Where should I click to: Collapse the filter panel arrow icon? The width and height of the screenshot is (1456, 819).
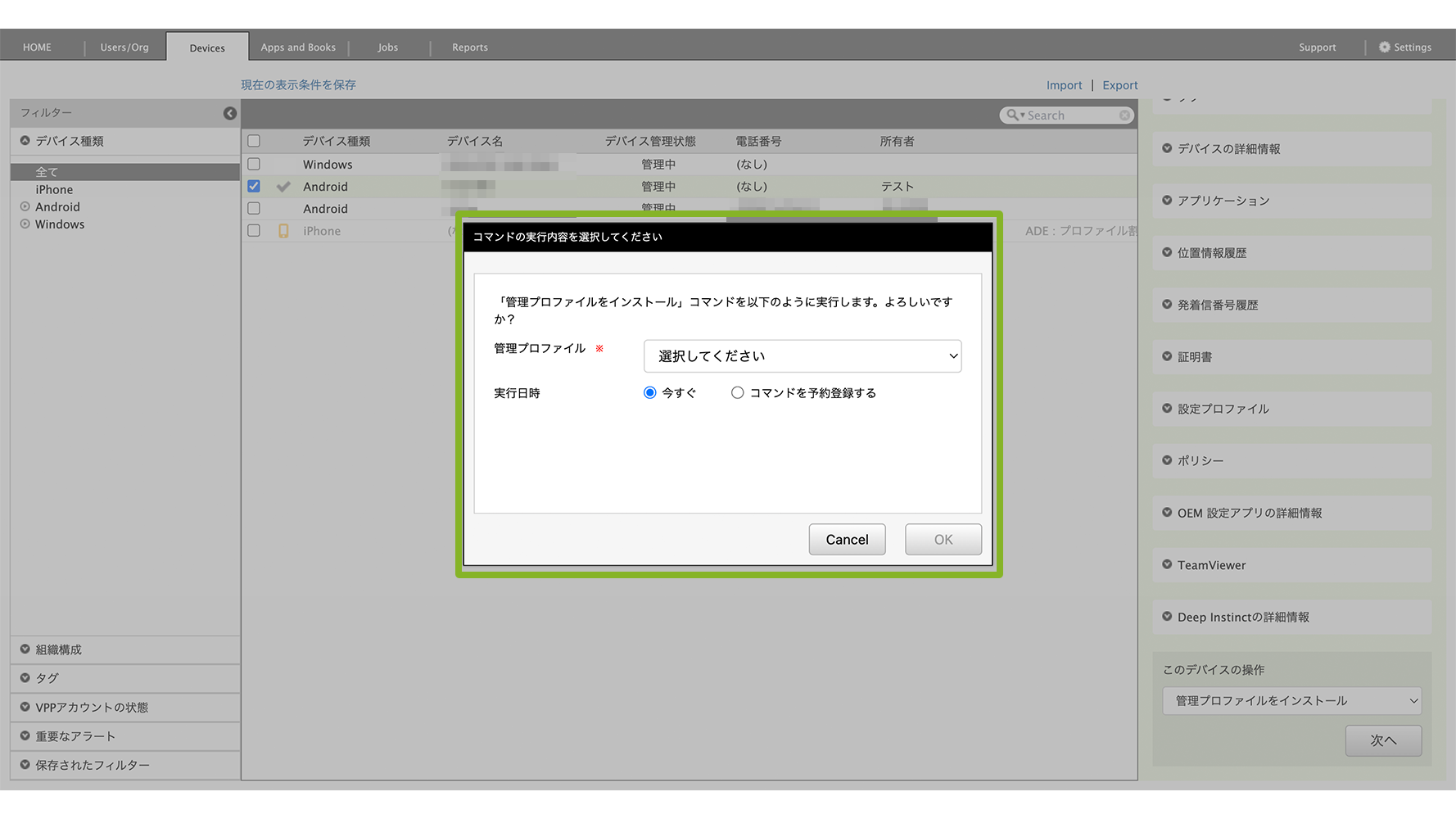pos(230,113)
